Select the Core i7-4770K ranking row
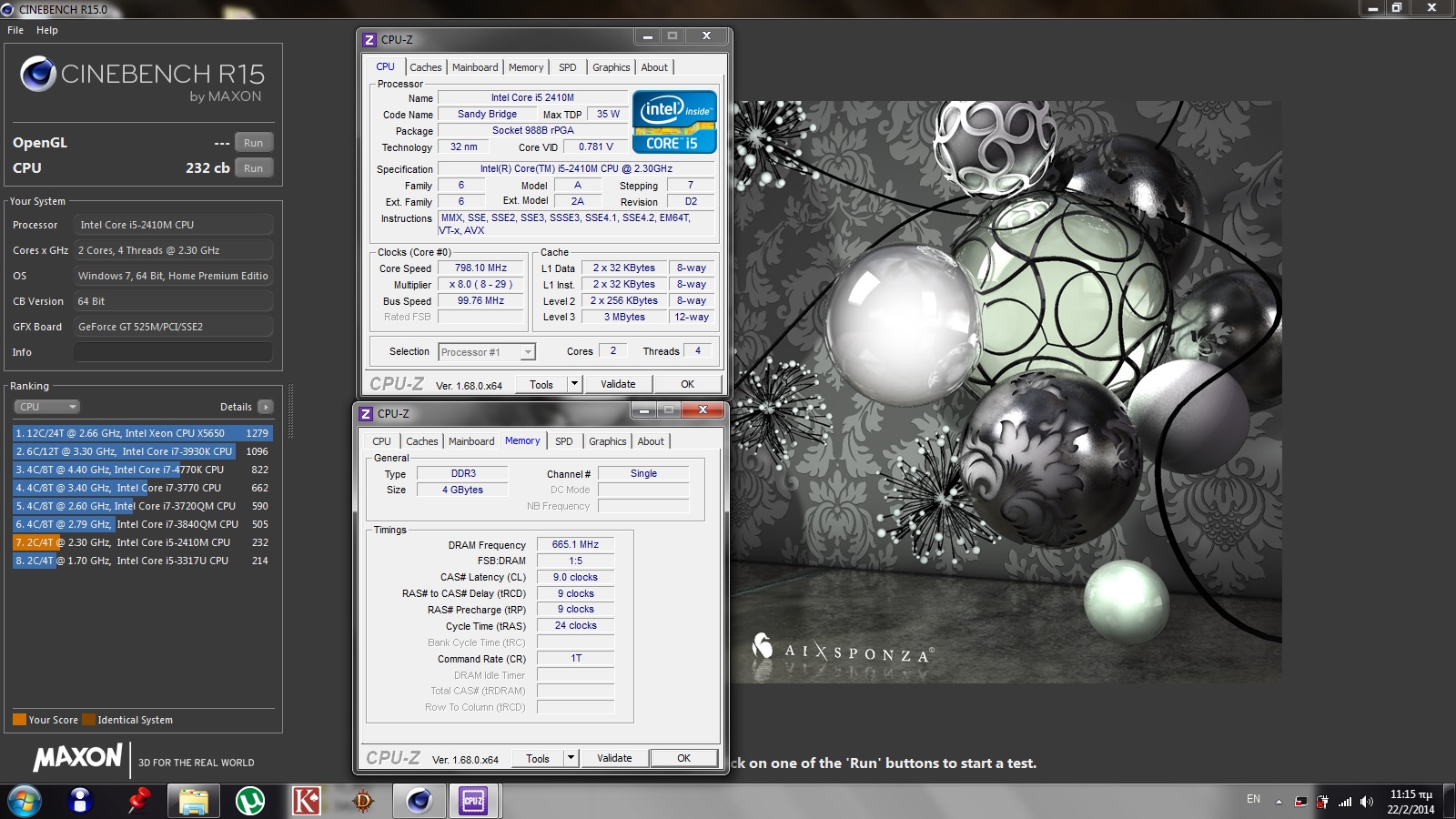1456x819 pixels. pyautogui.click(x=142, y=470)
